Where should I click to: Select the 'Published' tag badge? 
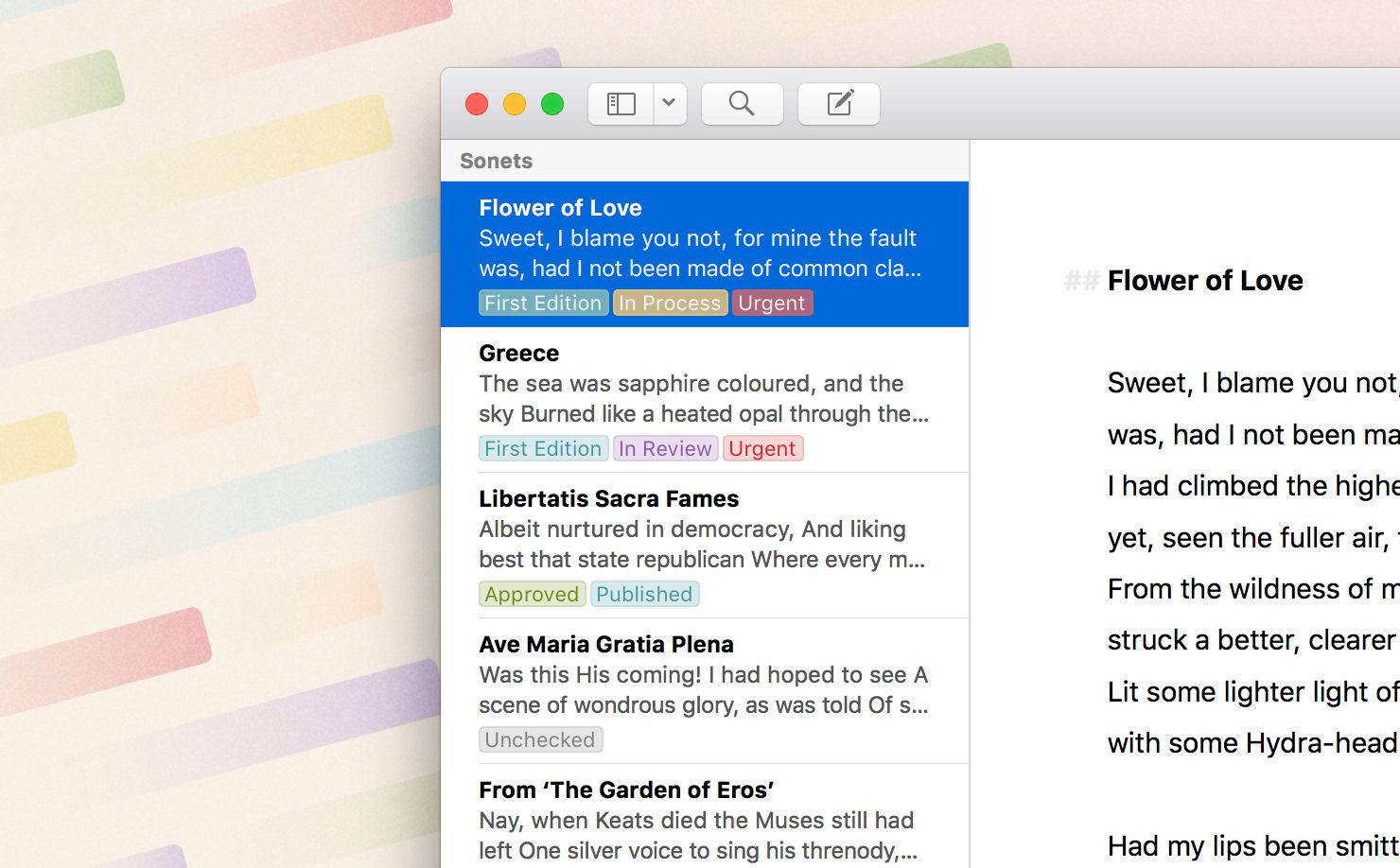pos(645,594)
